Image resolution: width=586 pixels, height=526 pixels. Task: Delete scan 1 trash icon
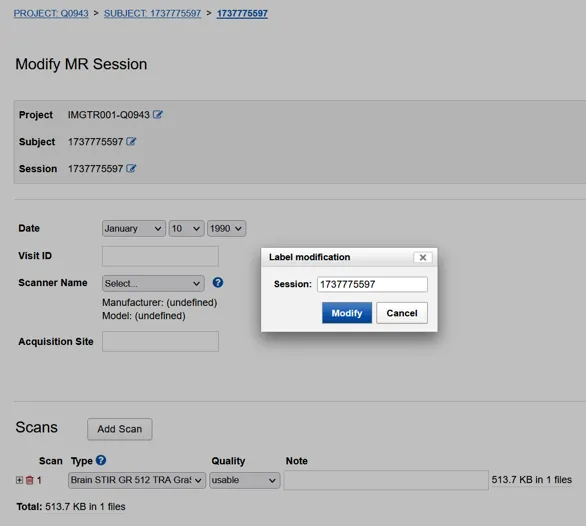(30, 480)
